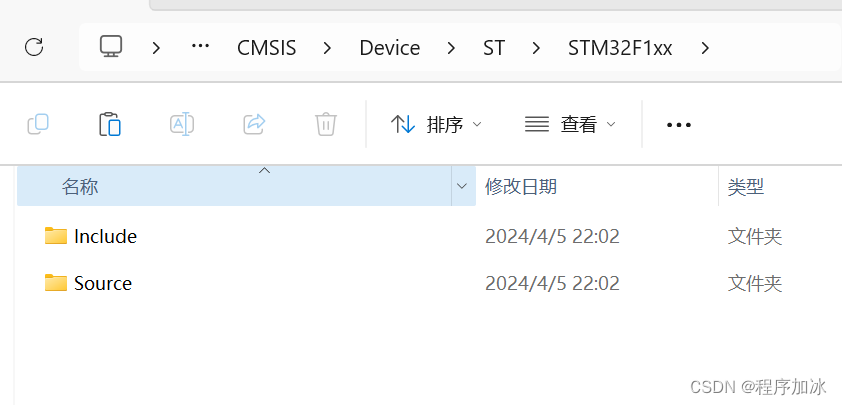Expand chevron after STM32F1xx breadcrumb
This screenshot has width=842, height=405.
pyautogui.click(x=706, y=47)
